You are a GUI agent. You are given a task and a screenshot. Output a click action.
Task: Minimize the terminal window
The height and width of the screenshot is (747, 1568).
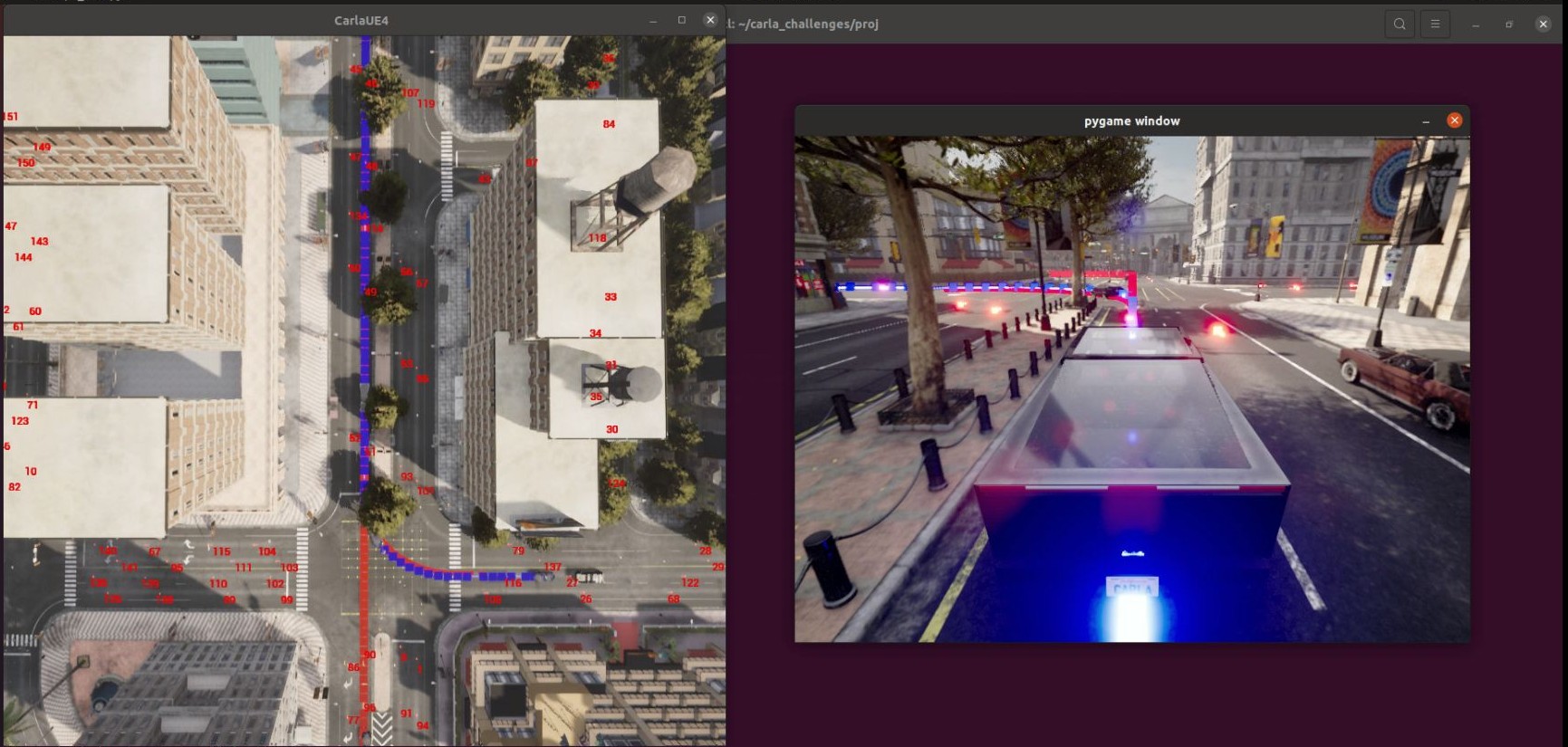click(1476, 24)
